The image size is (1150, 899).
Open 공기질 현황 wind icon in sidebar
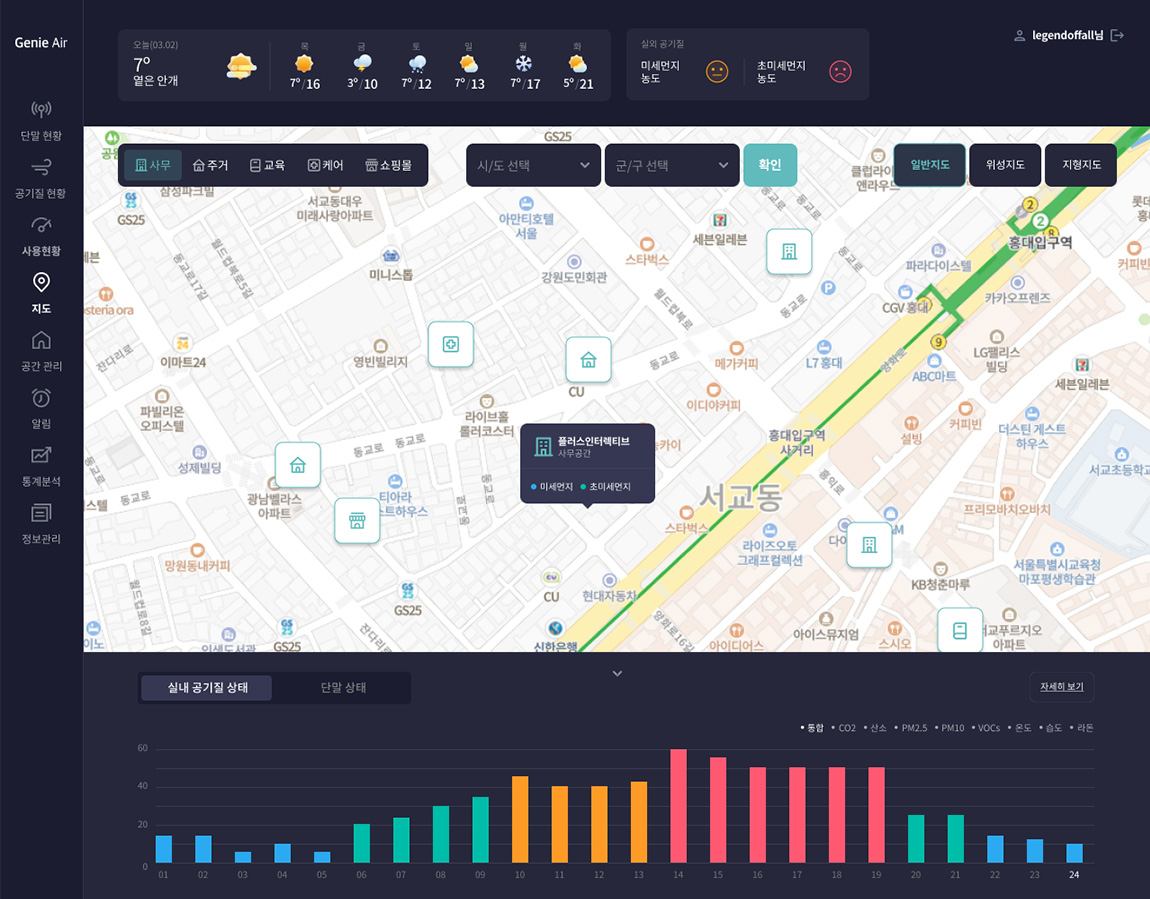coord(41,167)
